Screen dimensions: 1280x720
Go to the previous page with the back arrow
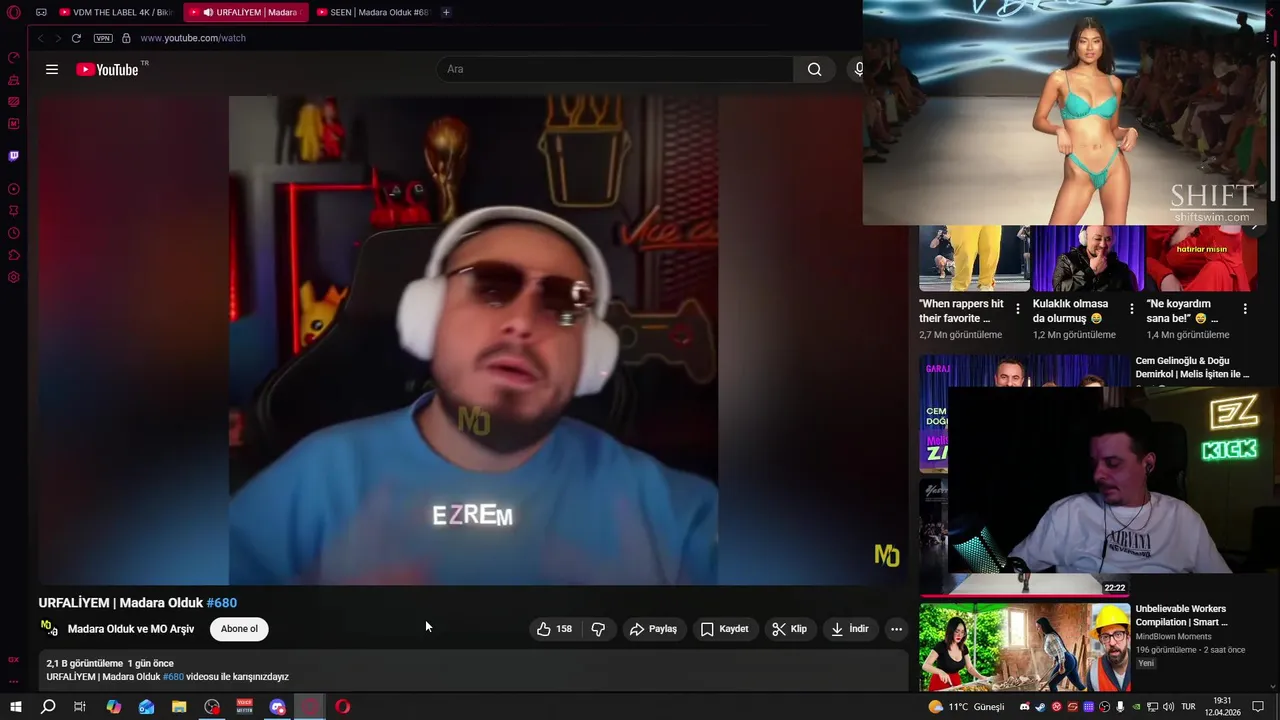point(41,38)
